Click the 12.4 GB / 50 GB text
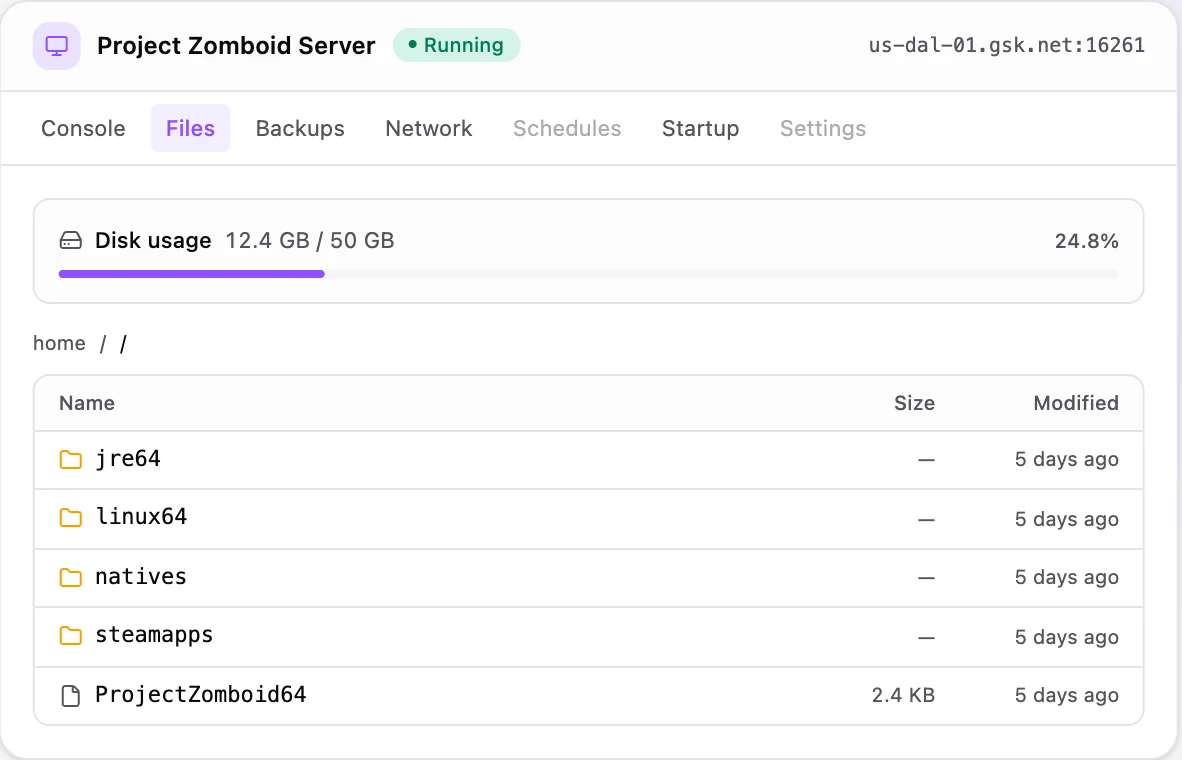 click(x=310, y=241)
